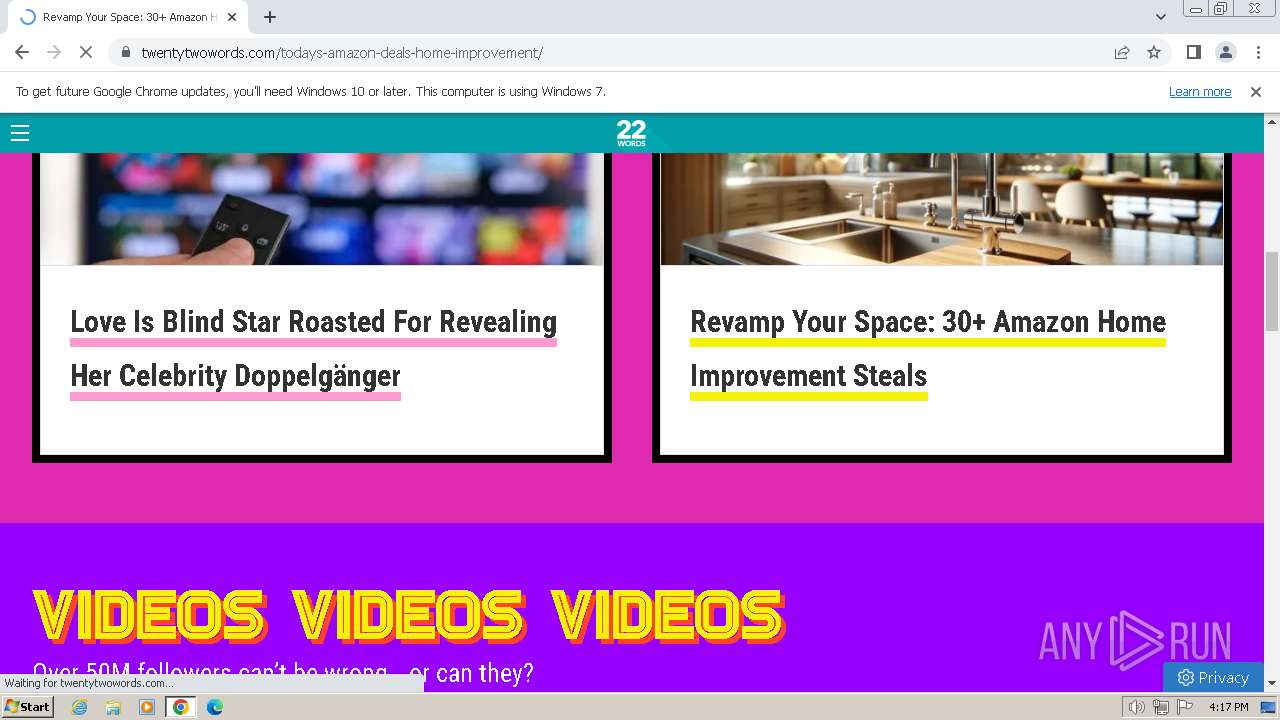Click the address bar URL
This screenshot has height=720, width=1280.
point(342,53)
